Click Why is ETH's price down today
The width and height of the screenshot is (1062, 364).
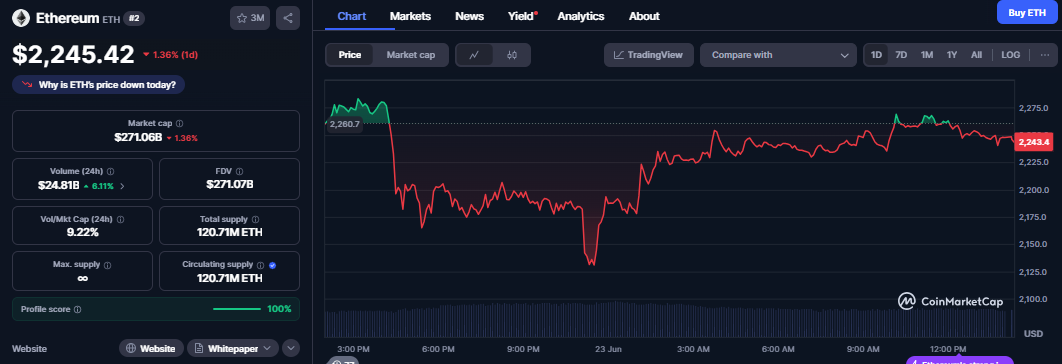coord(98,85)
